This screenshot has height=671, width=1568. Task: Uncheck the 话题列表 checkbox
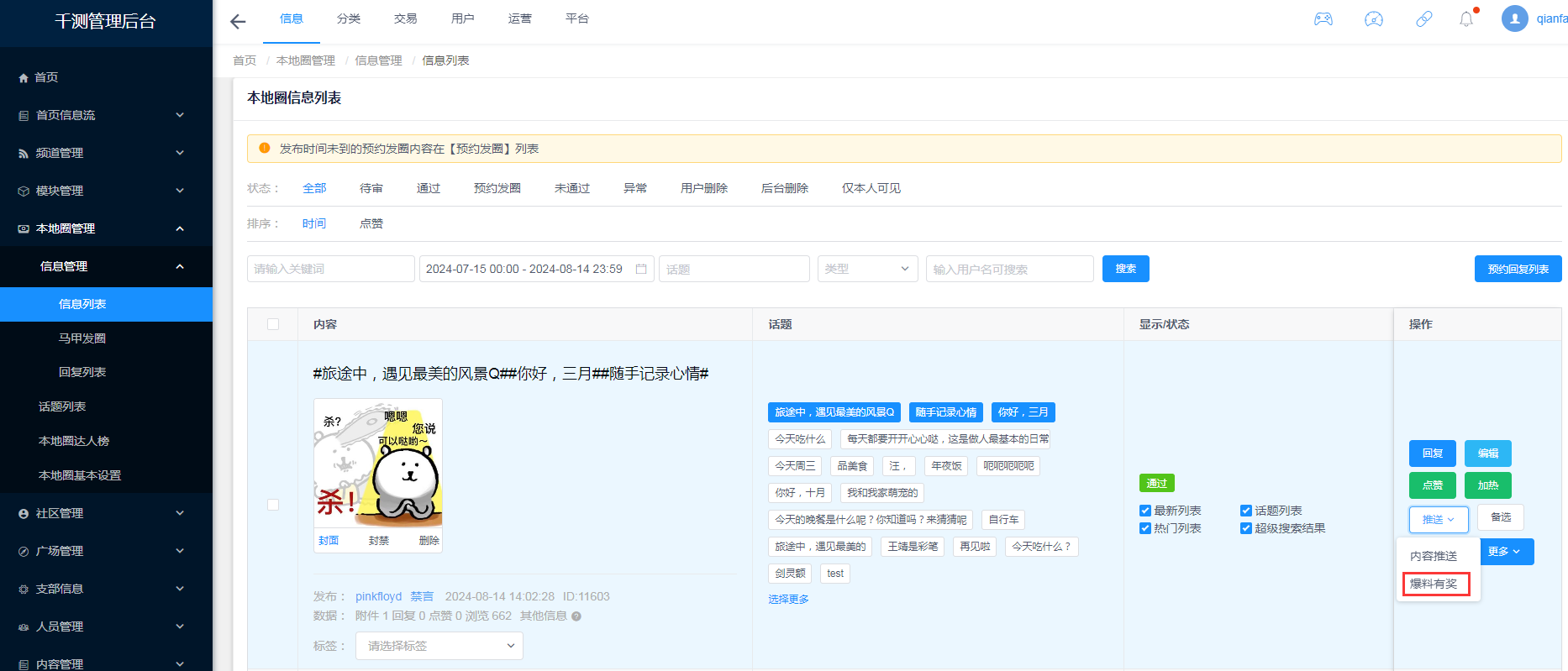[x=1246, y=511]
